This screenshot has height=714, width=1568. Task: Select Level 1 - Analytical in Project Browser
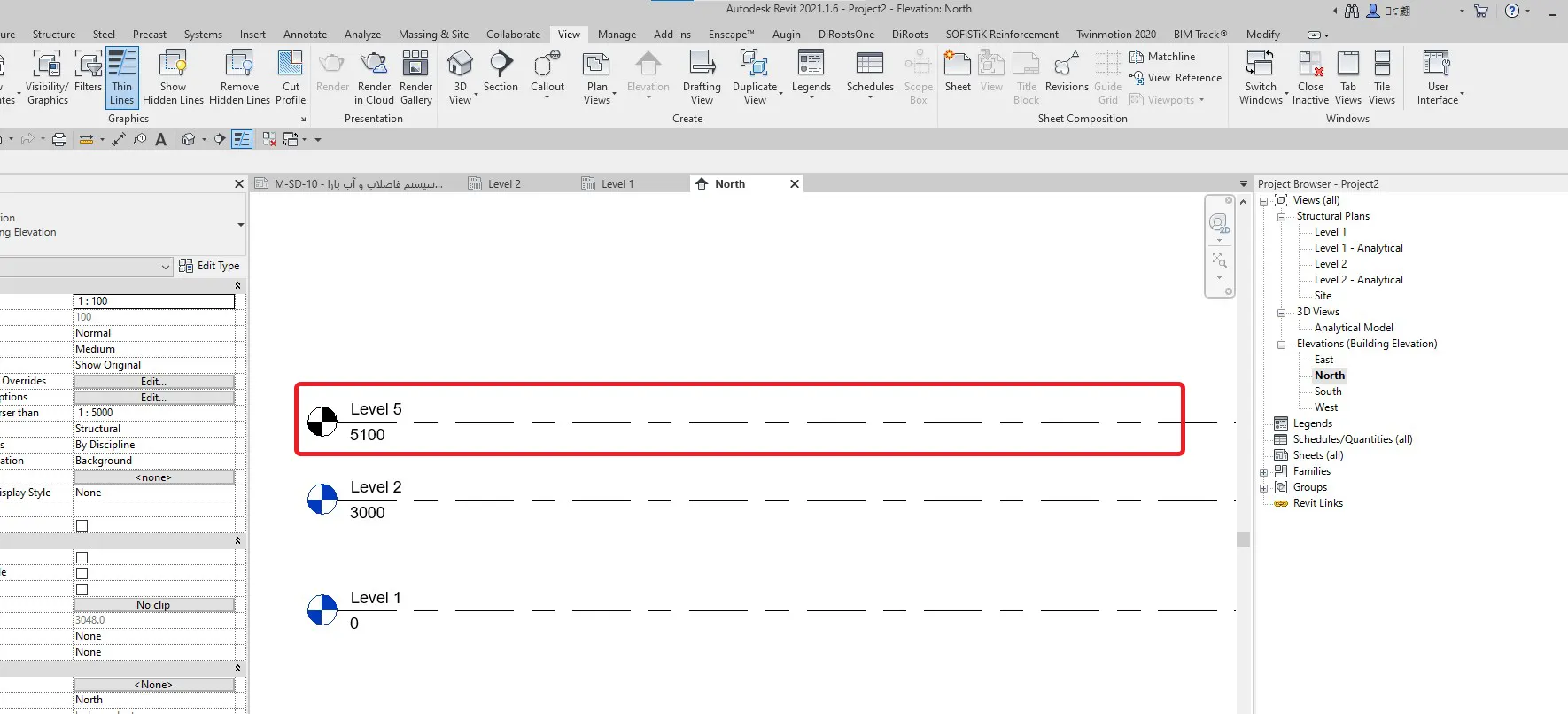(x=1358, y=248)
